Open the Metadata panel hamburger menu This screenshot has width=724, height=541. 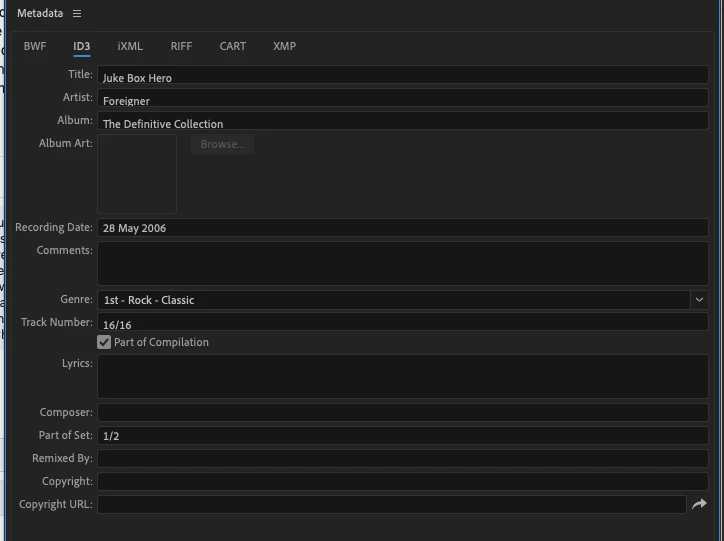click(x=77, y=13)
